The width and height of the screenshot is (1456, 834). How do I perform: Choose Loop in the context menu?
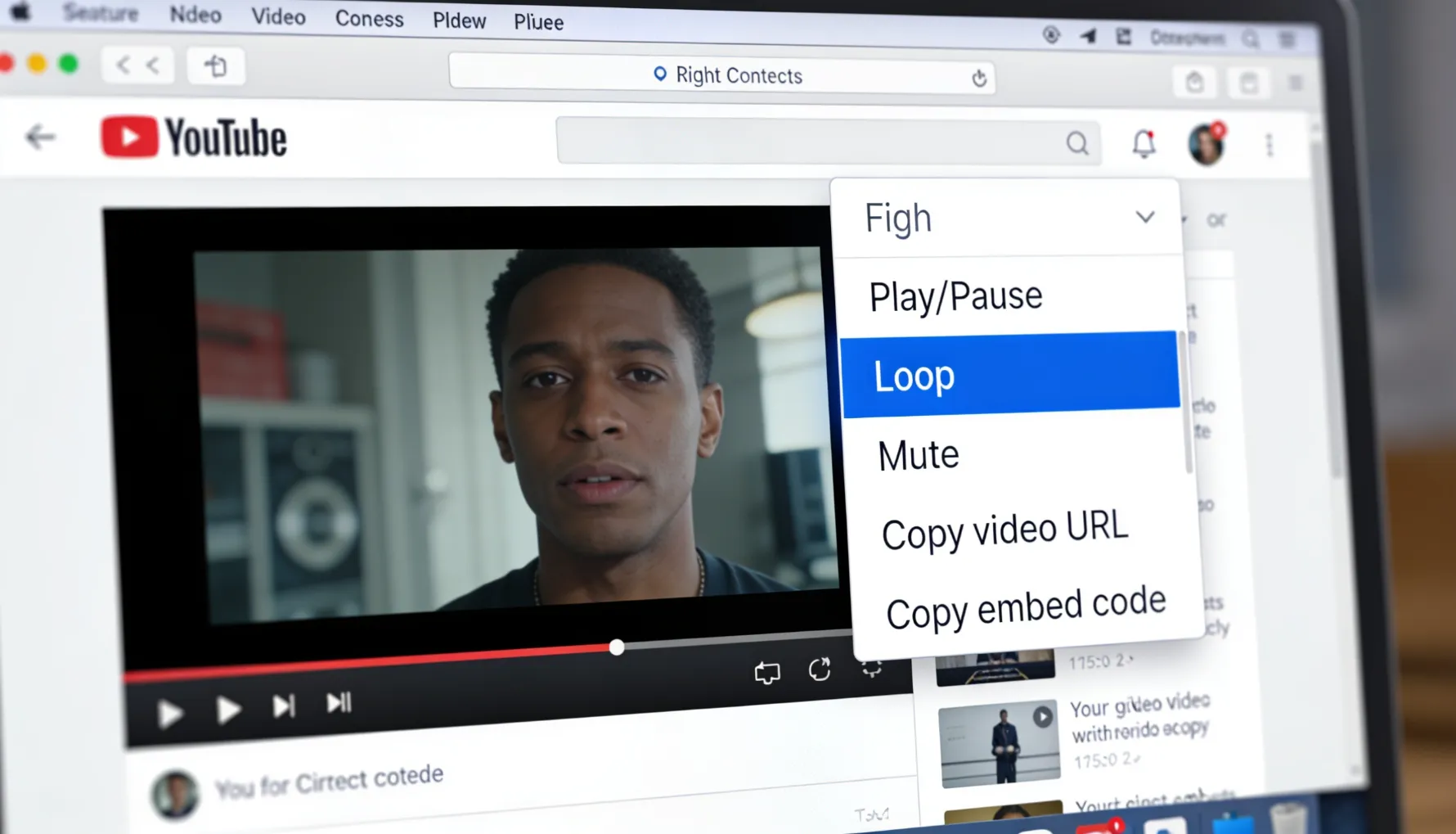[x=1010, y=375]
